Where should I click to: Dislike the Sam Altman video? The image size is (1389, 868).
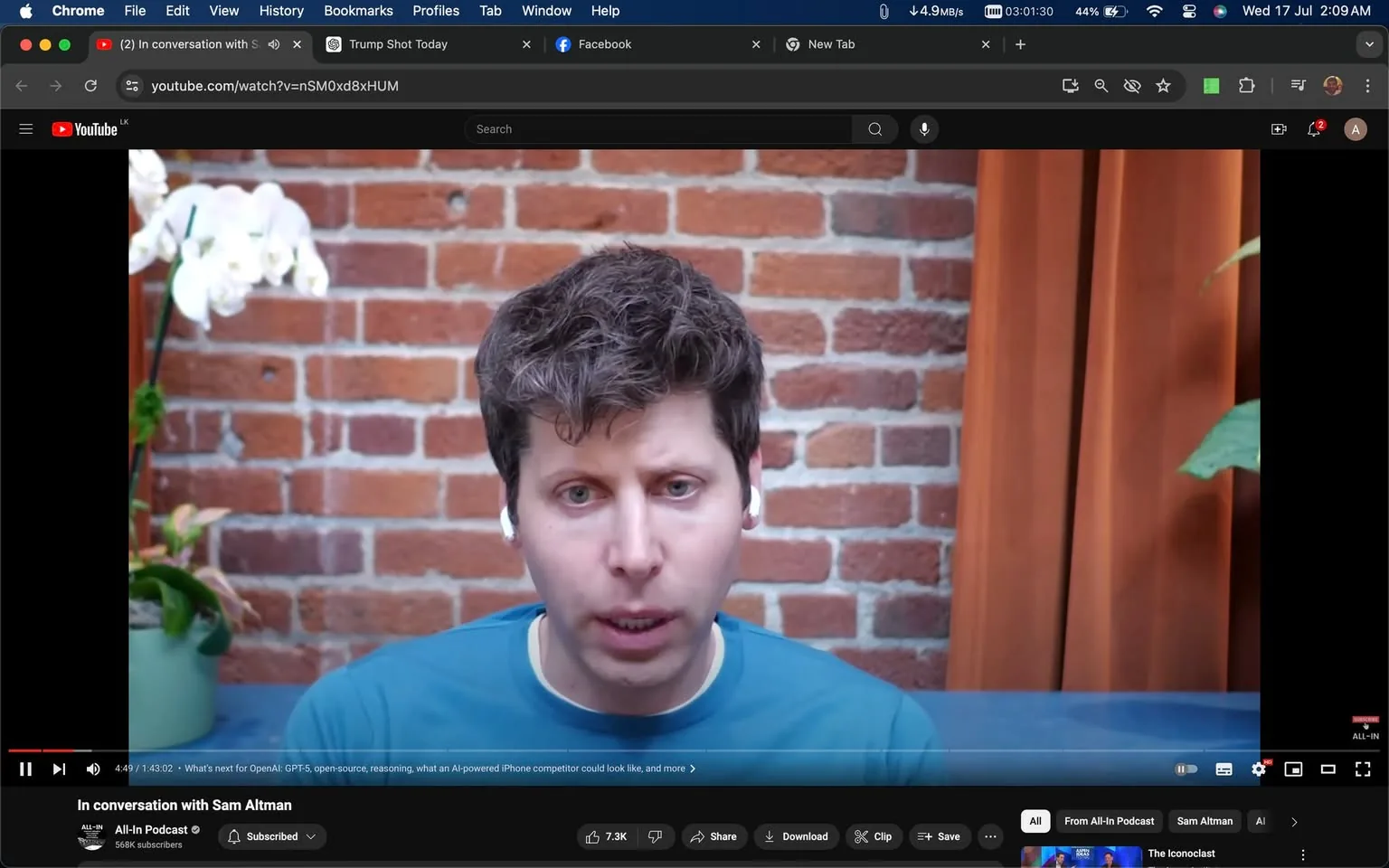655,836
